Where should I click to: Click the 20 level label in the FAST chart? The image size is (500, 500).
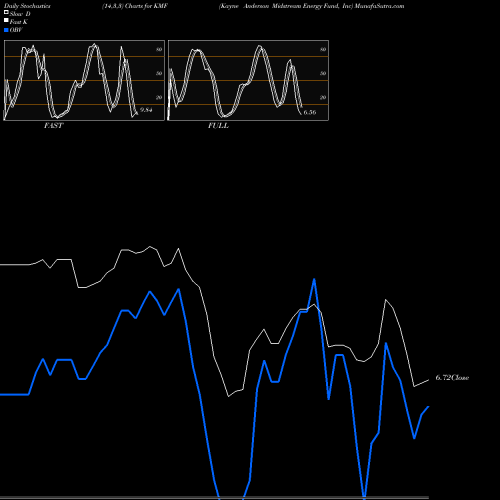[x=159, y=97]
